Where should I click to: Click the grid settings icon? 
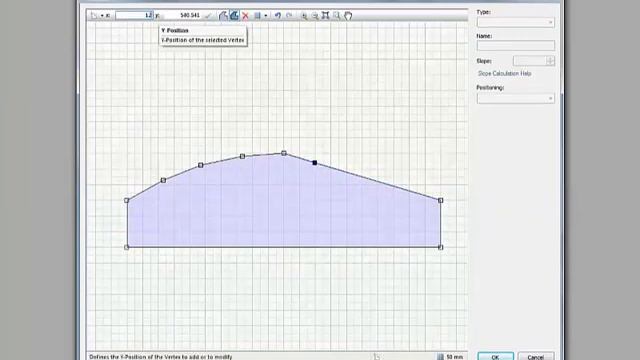[258, 16]
